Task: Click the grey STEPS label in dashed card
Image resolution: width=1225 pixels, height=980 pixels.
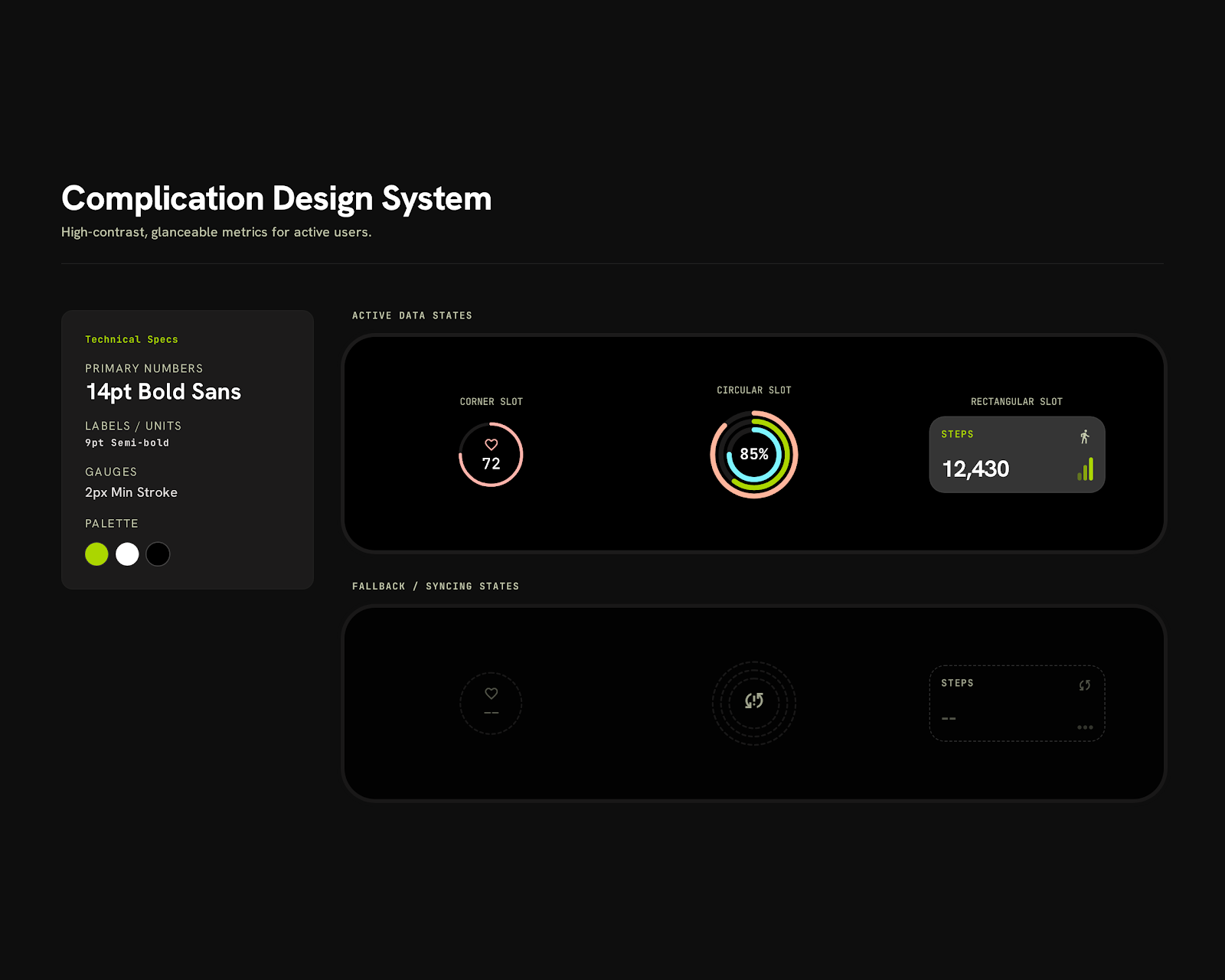Action: coord(957,683)
